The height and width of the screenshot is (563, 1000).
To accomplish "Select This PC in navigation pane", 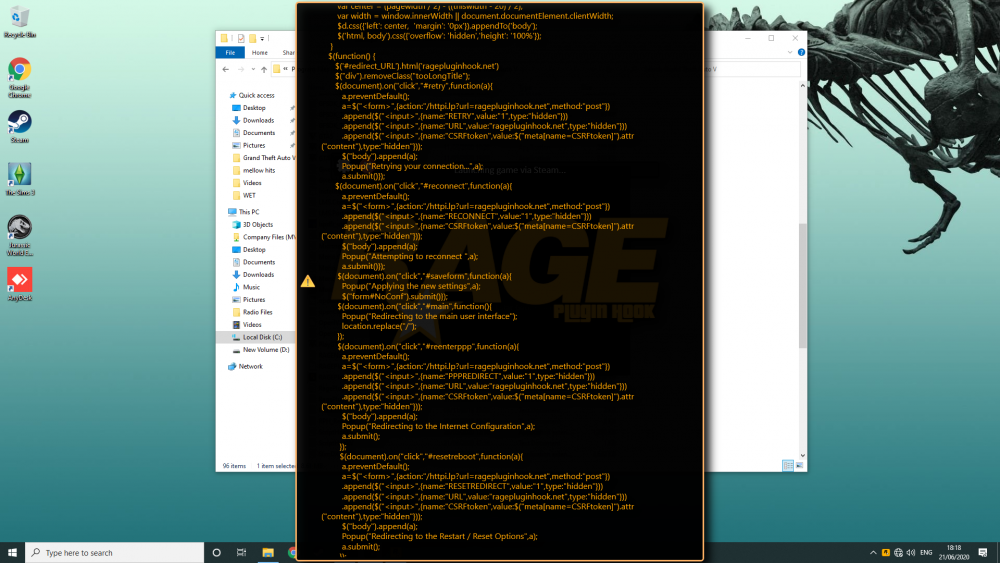I will (249, 212).
